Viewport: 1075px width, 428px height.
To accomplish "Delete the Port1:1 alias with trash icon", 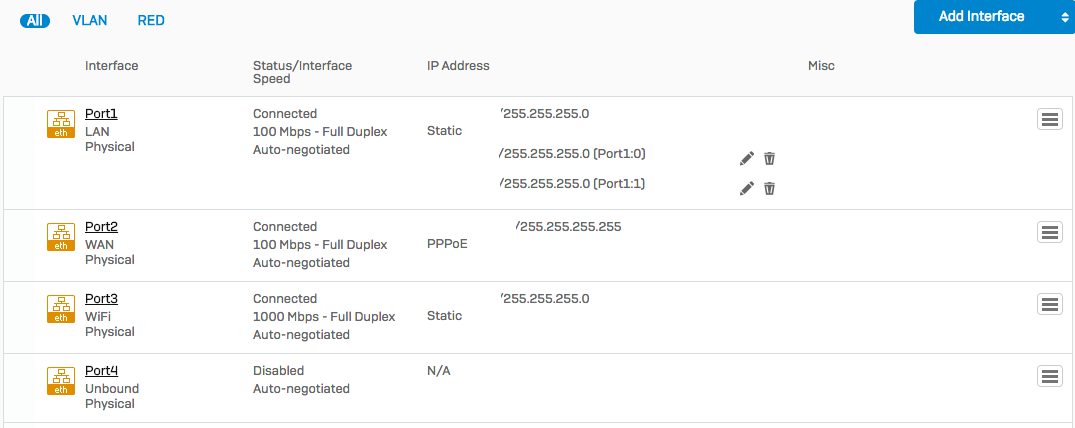I will pyautogui.click(x=770, y=188).
